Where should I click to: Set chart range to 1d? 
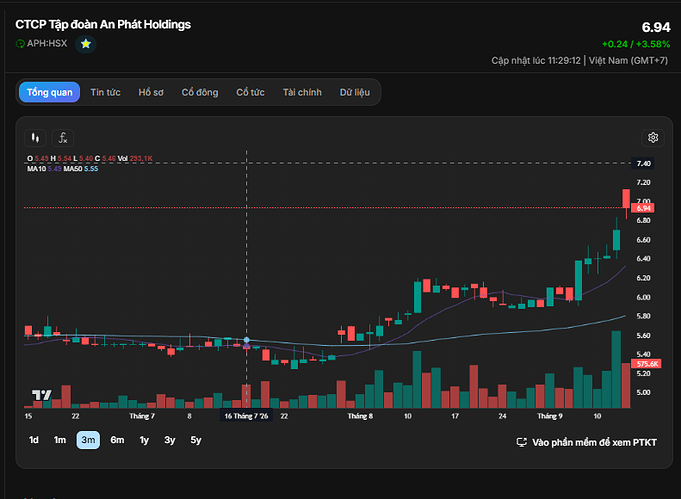pyautogui.click(x=33, y=440)
